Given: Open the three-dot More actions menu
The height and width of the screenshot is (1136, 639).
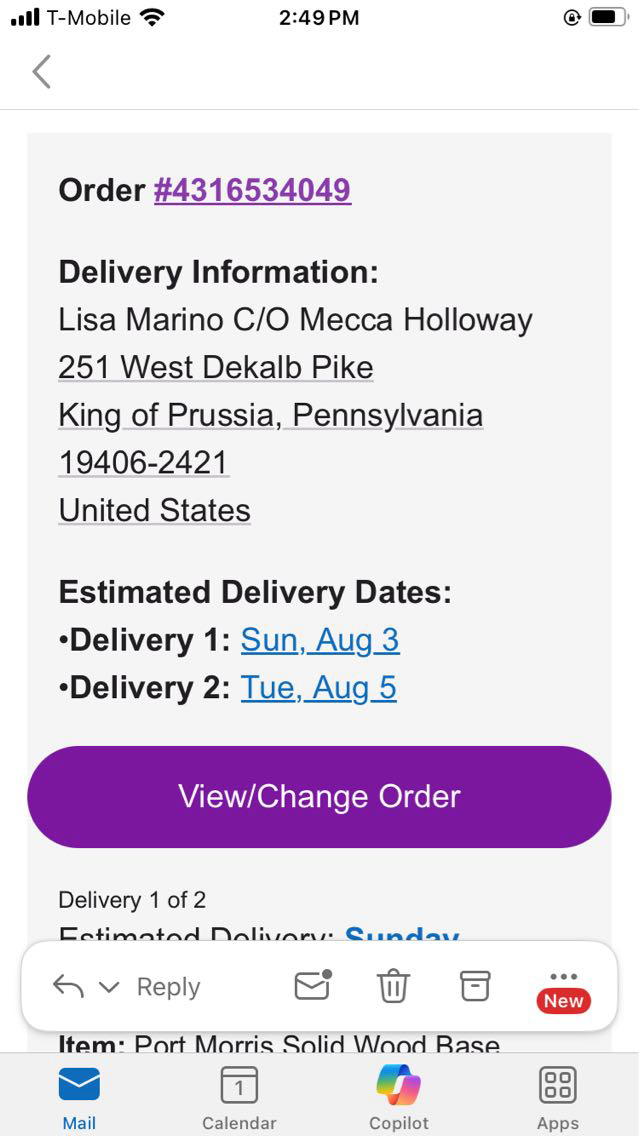Looking at the screenshot, I should click(563, 977).
